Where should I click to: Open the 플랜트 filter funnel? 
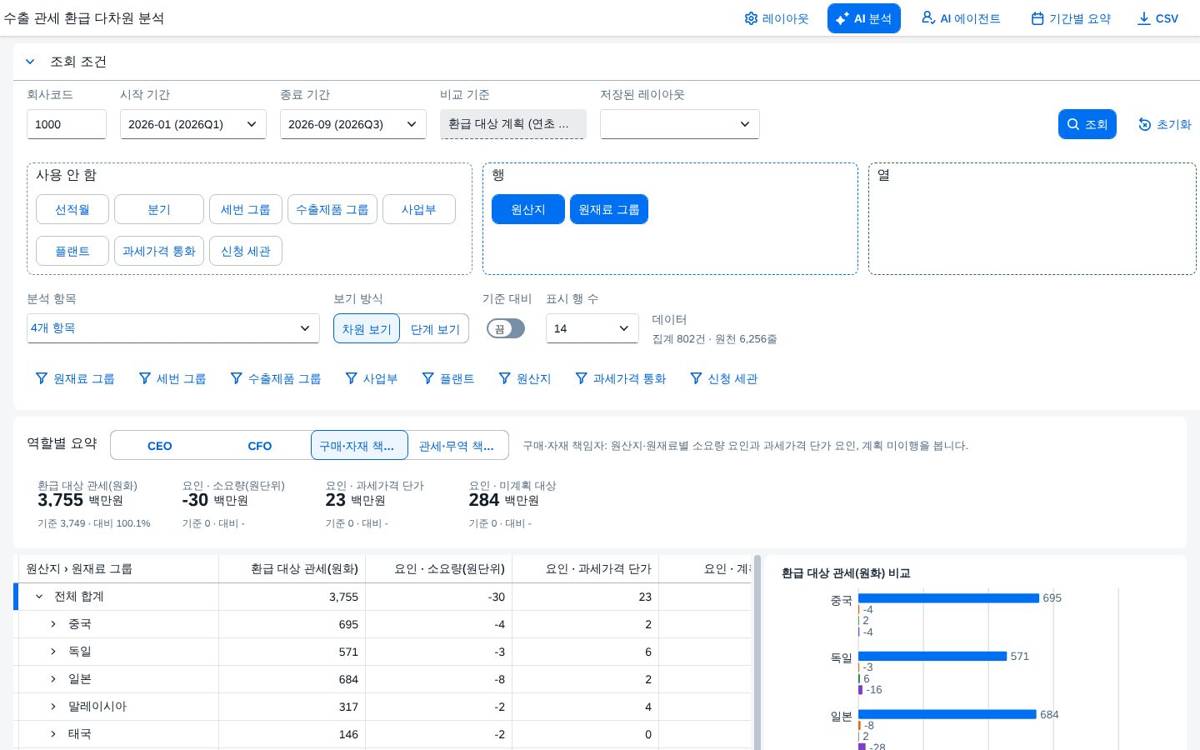point(448,379)
